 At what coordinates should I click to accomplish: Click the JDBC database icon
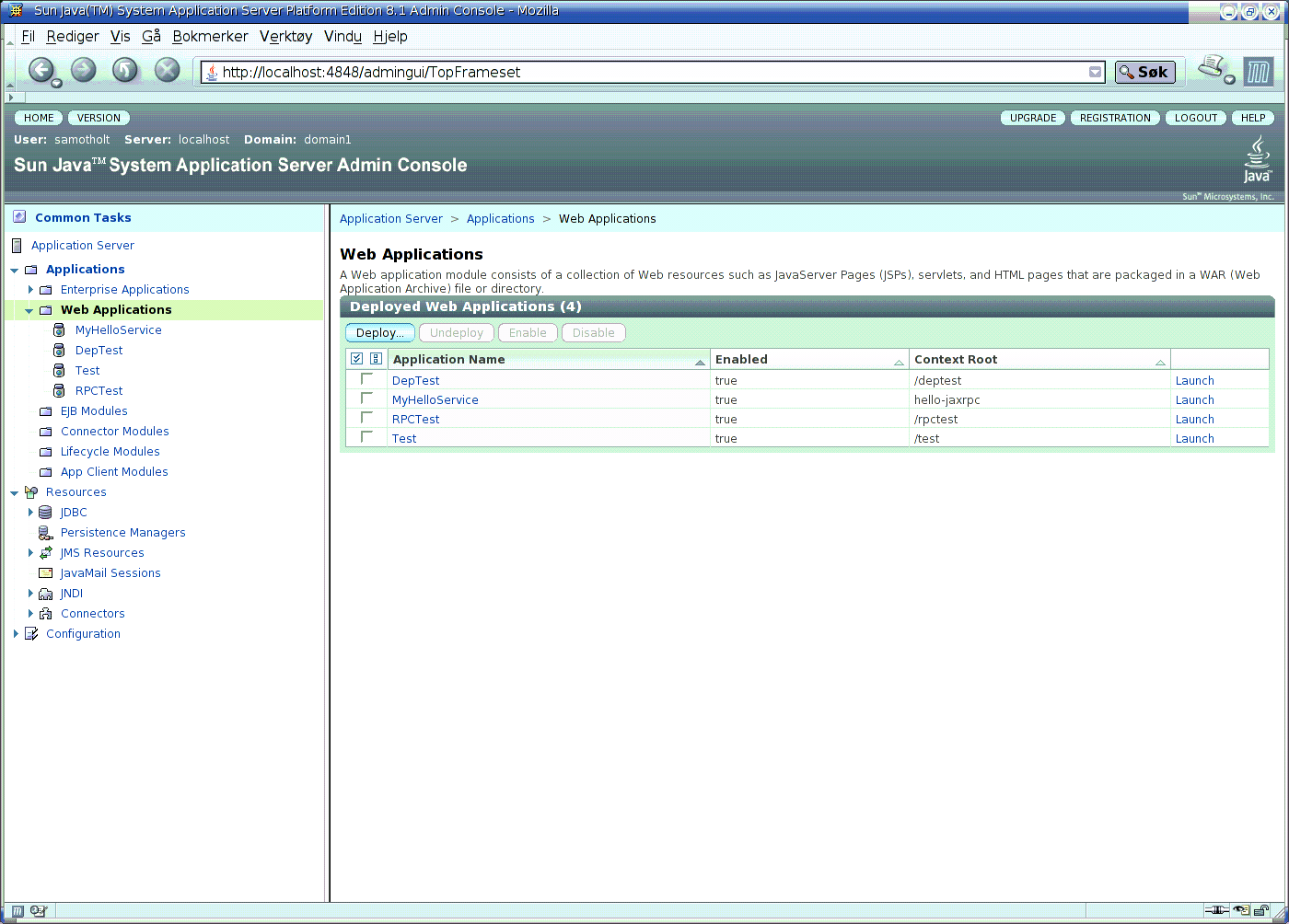pyautogui.click(x=46, y=513)
